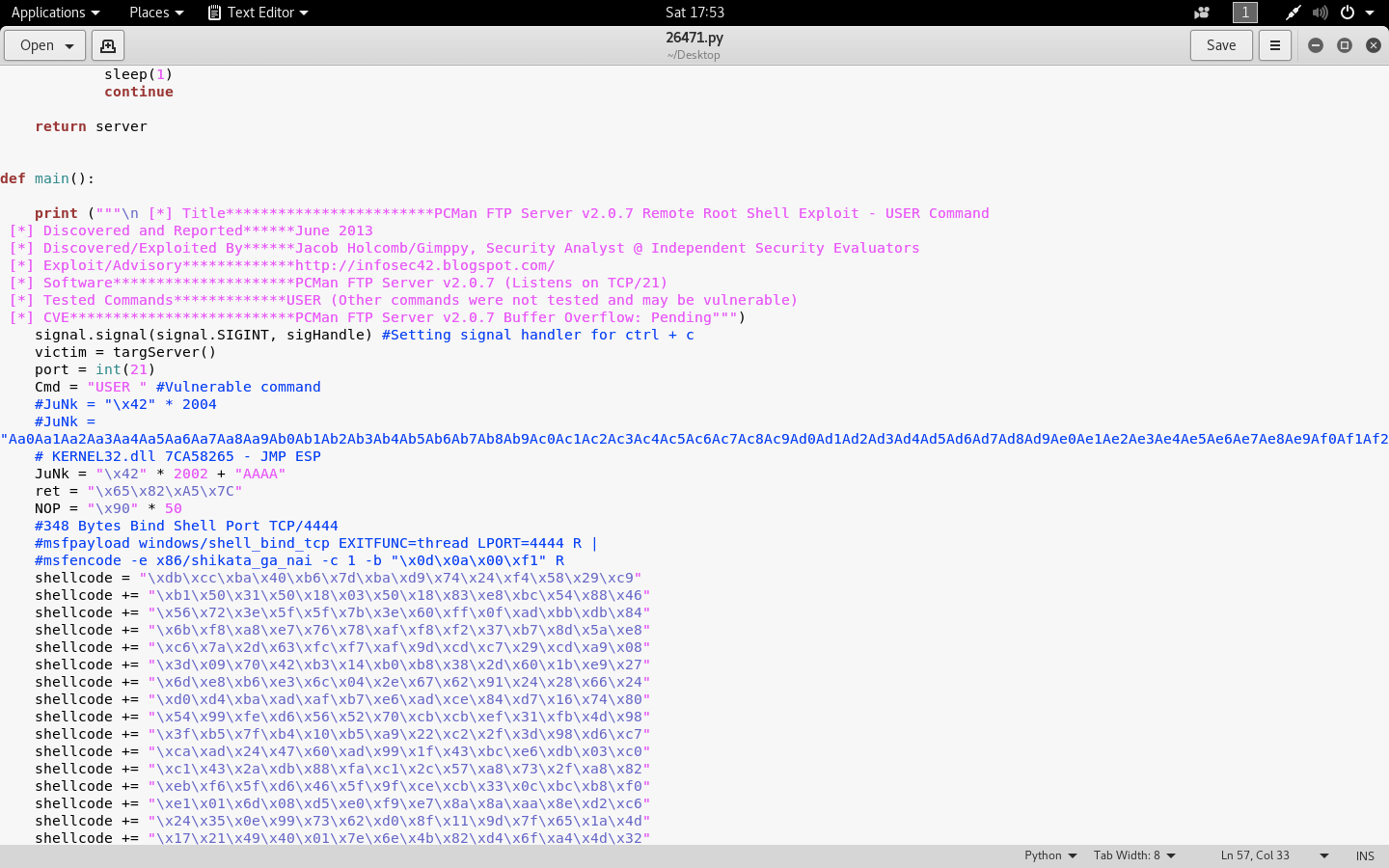Click the '#msfencode -e x86/shikata_ga_nai' comment line

tap(299, 560)
